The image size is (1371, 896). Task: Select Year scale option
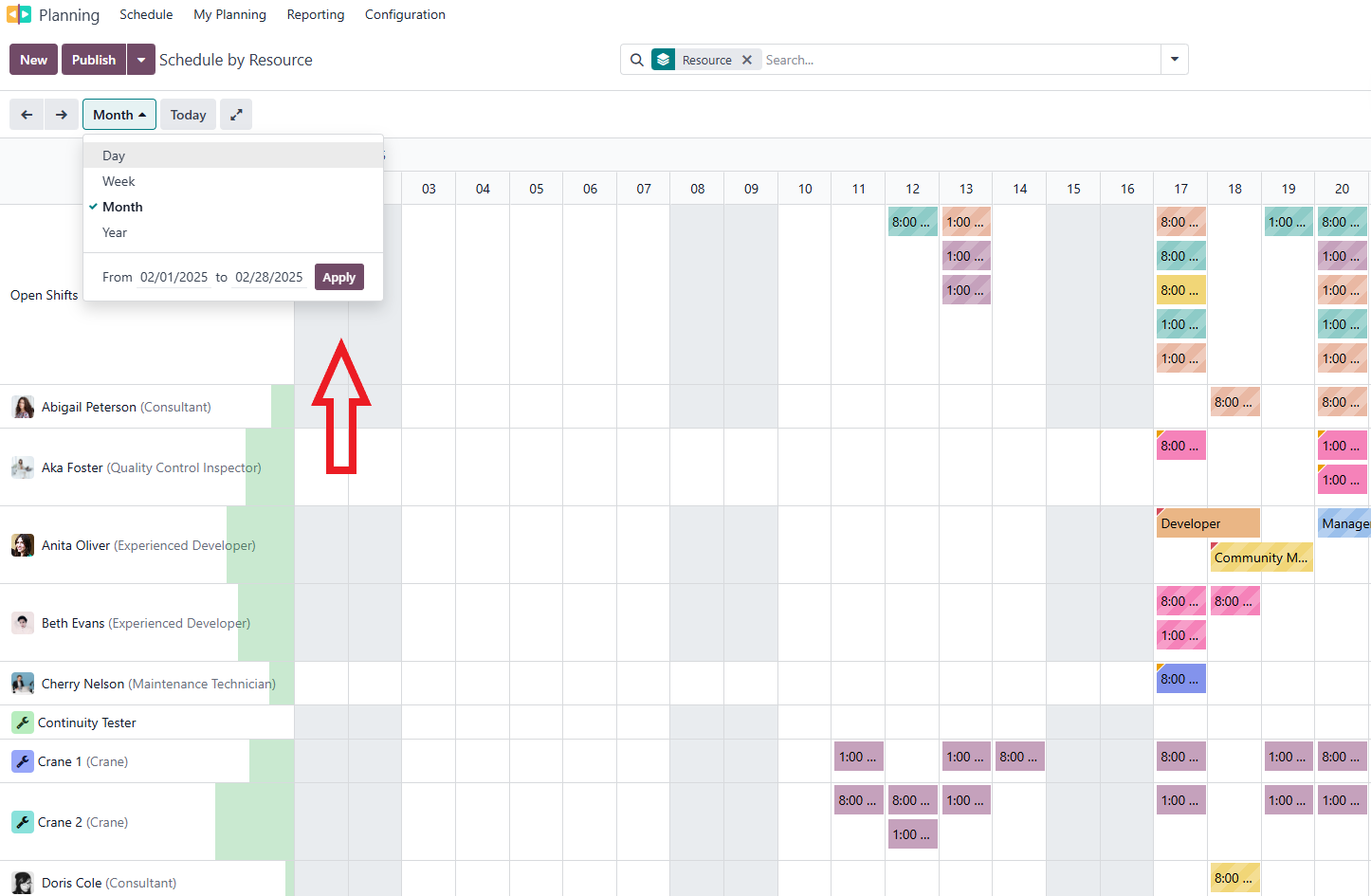[233, 232]
